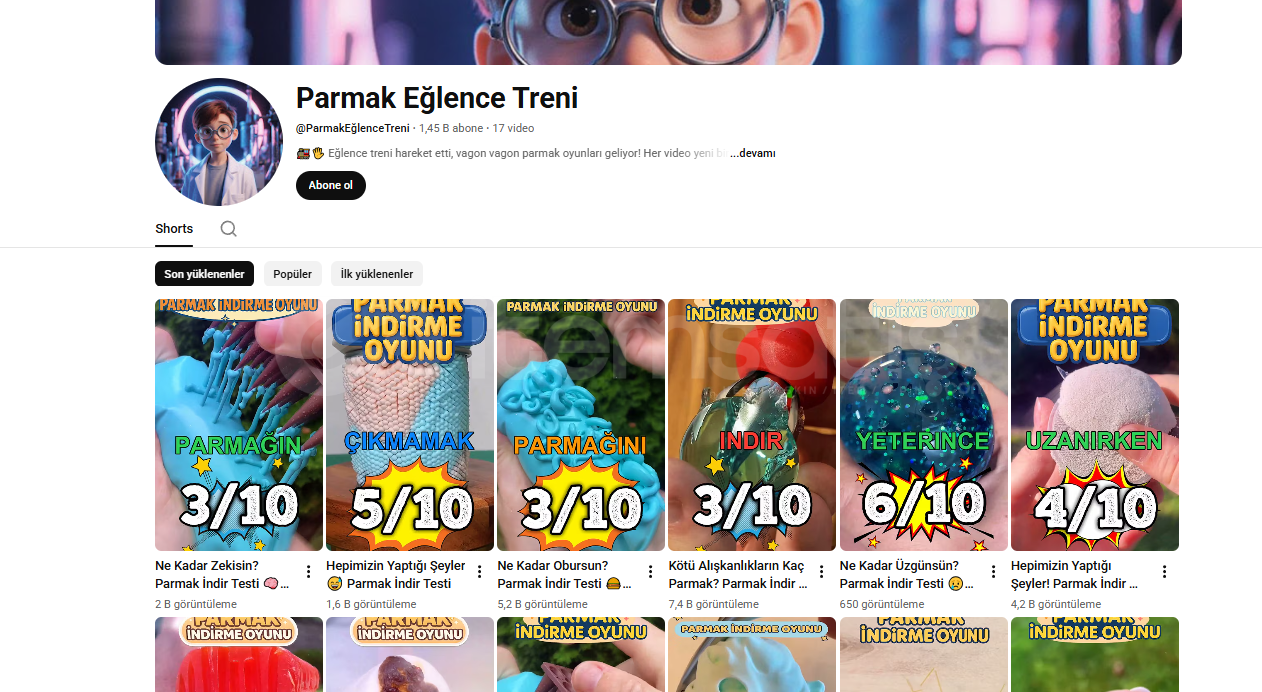
Task: Switch to the Shorts tab
Action: coord(174,229)
